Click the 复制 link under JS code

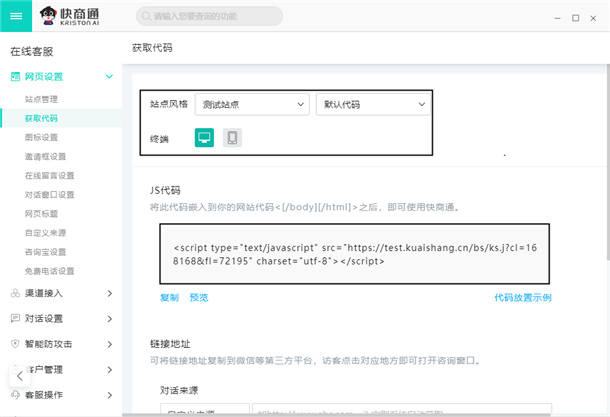tap(169, 298)
